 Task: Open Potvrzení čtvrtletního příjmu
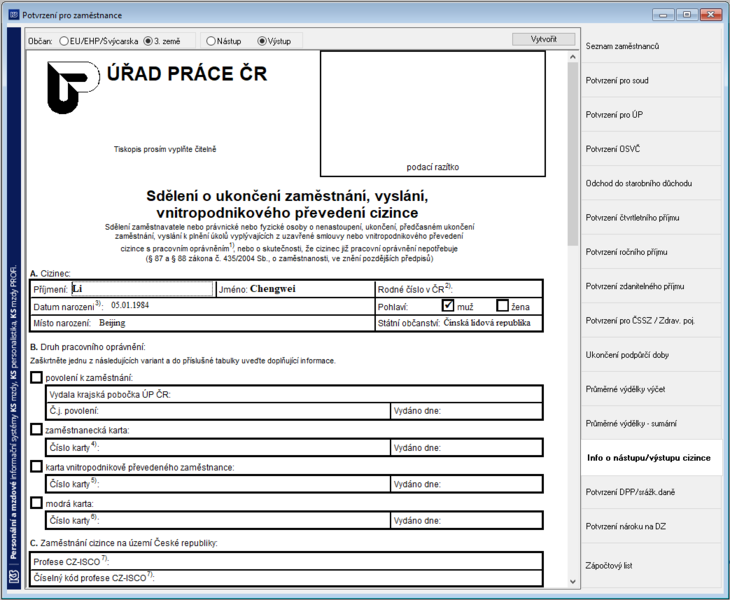651,217
